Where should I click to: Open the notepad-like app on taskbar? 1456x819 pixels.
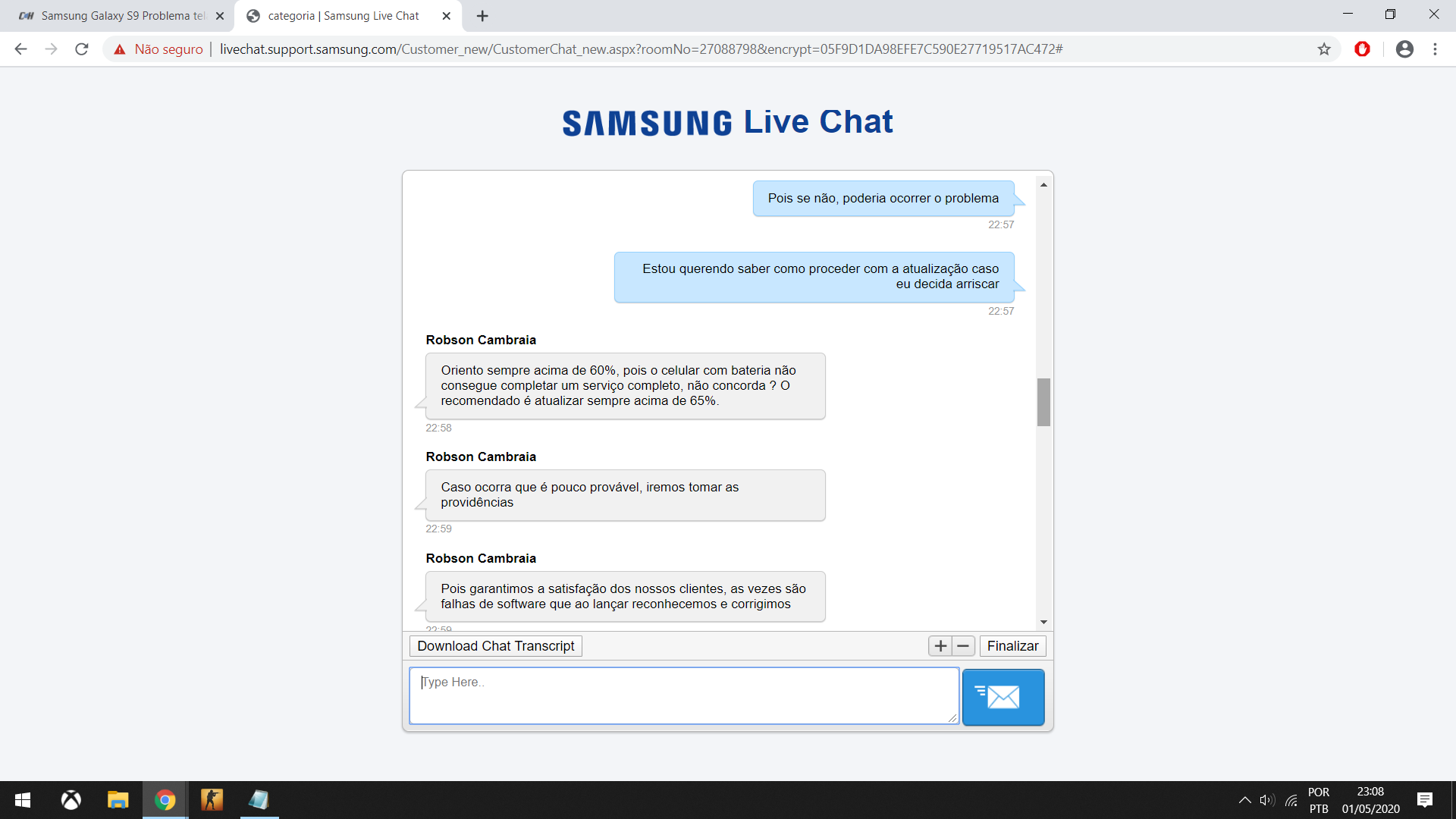click(259, 800)
